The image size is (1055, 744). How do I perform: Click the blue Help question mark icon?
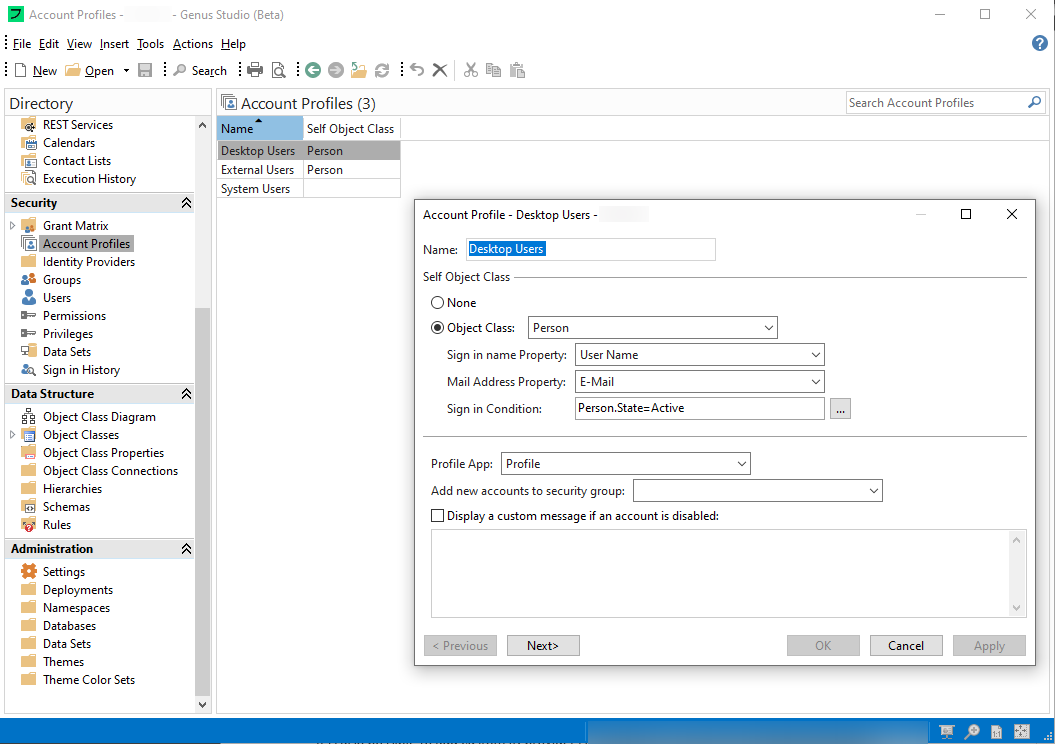[1039, 43]
